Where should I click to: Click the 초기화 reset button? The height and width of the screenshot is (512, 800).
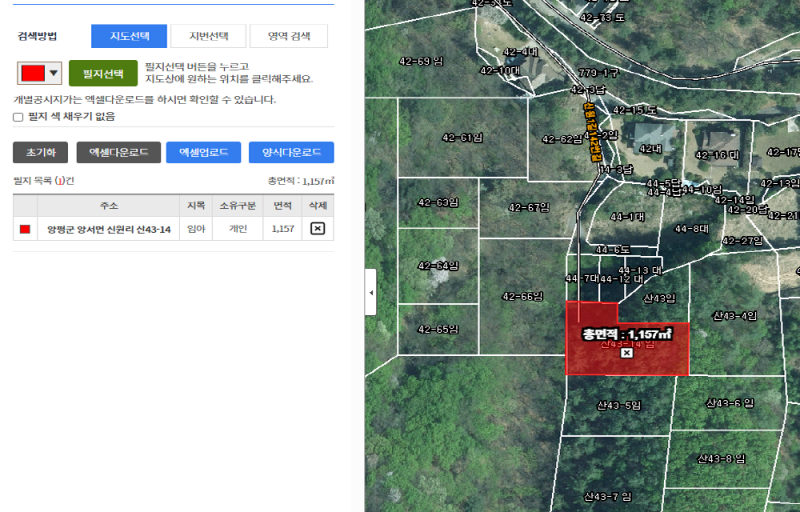point(40,153)
